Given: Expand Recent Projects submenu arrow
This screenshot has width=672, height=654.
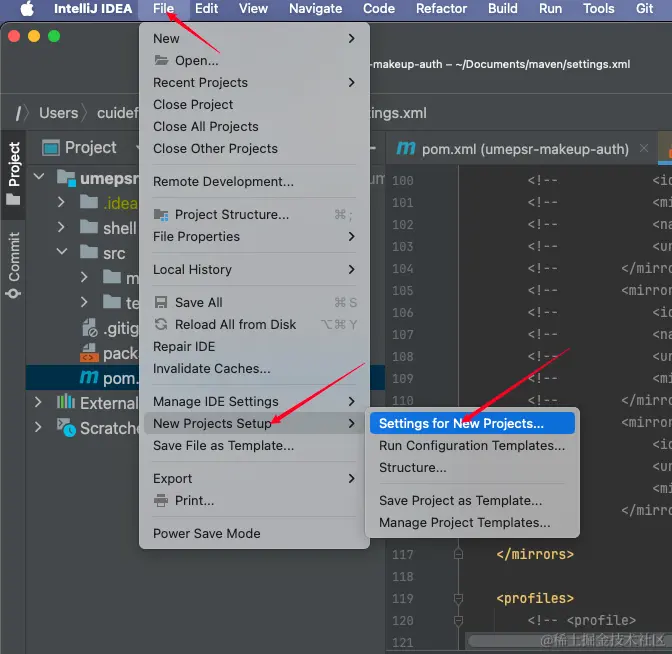Looking at the screenshot, I should [x=351, y=82].
